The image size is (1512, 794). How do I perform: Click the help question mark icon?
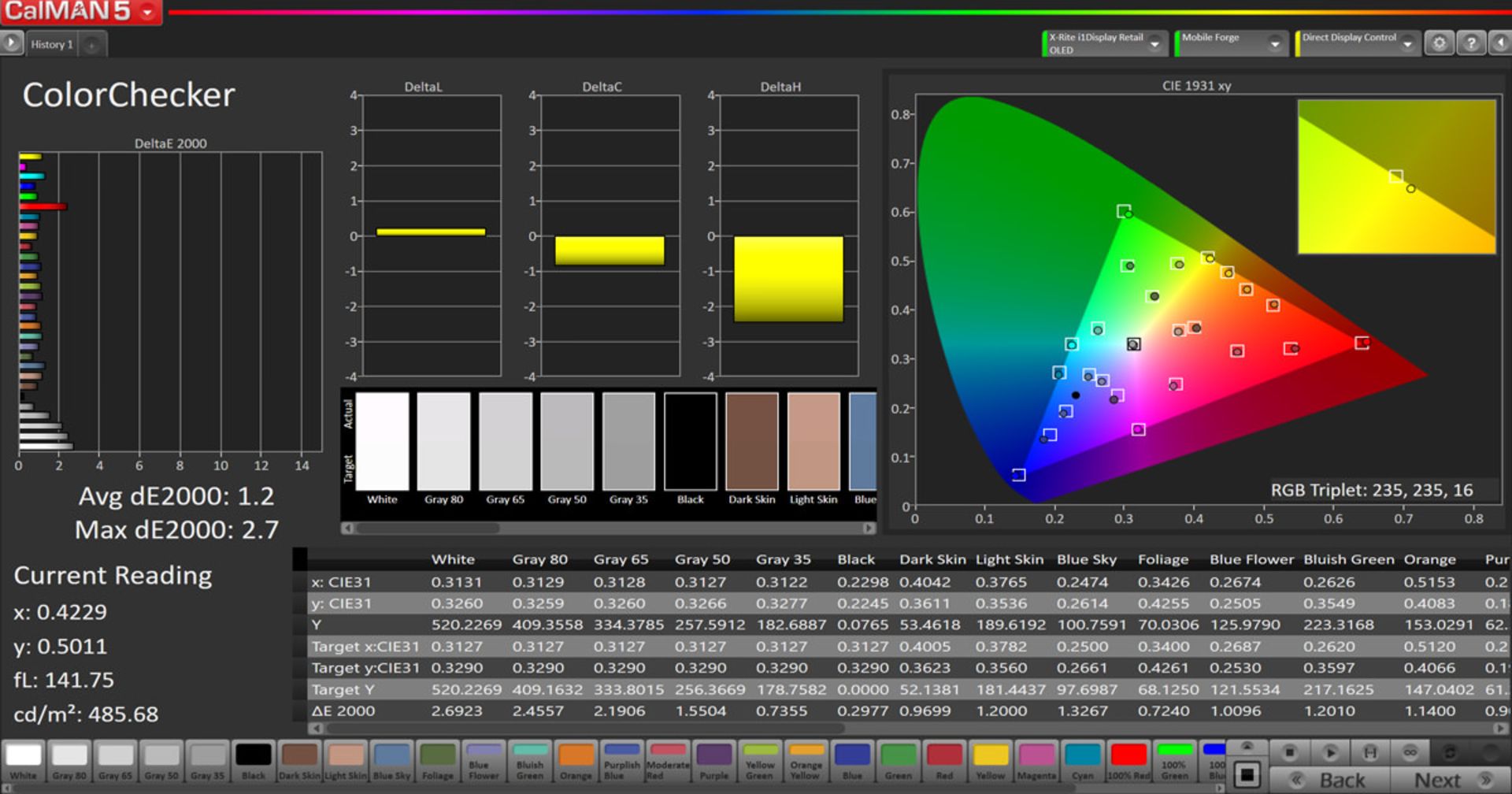pyautogui.click(x=1470, y=43)
